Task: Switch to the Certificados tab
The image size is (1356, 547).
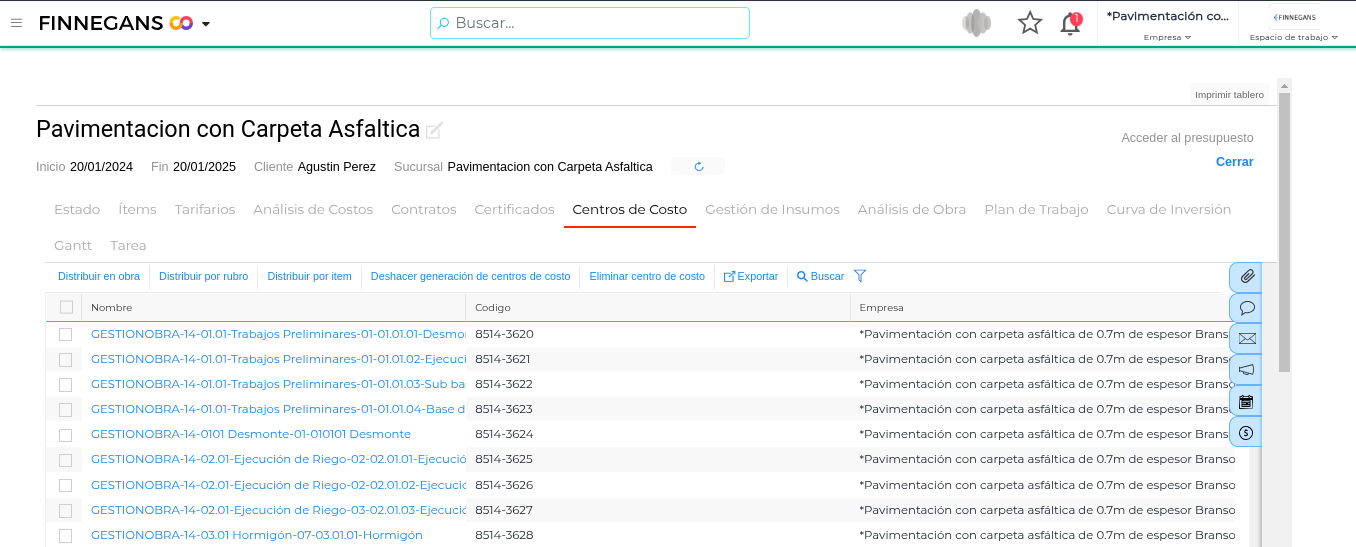Action: pyautogui.click(x=514, y=210)
